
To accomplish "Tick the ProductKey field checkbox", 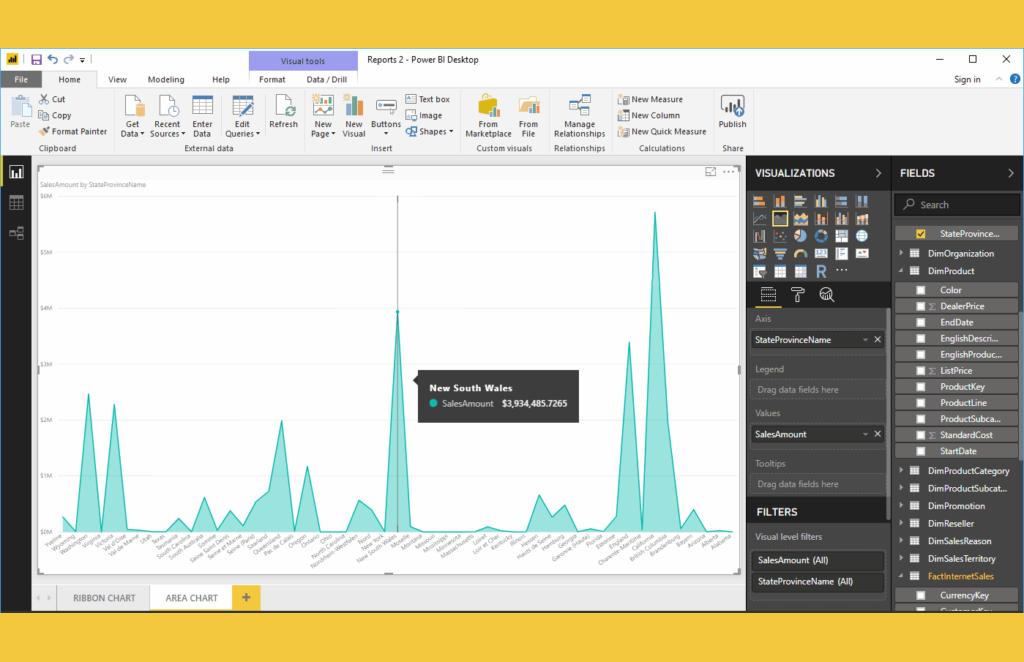I will pos(921,386).
